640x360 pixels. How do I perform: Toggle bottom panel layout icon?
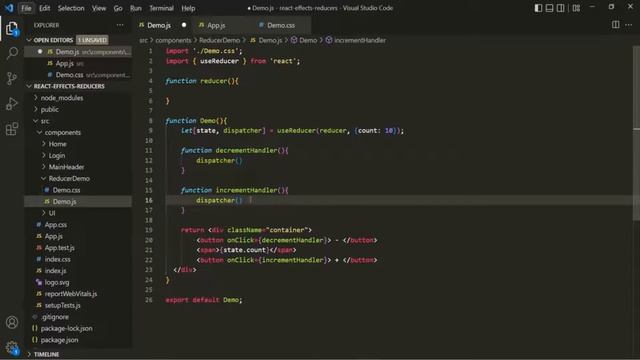549,8
